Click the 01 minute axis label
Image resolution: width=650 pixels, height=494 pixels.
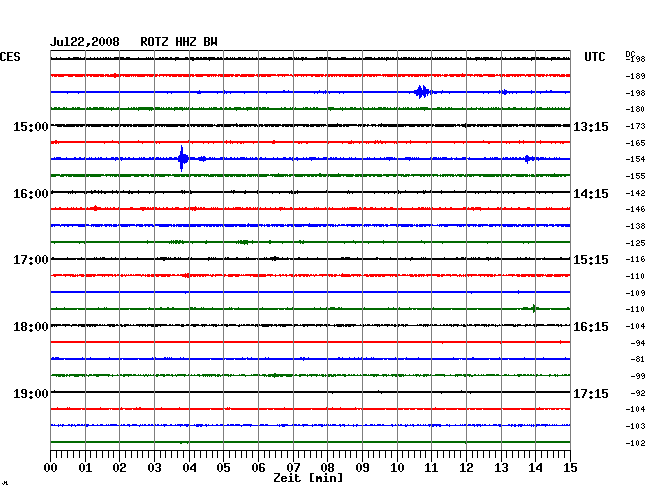[85, 468]
